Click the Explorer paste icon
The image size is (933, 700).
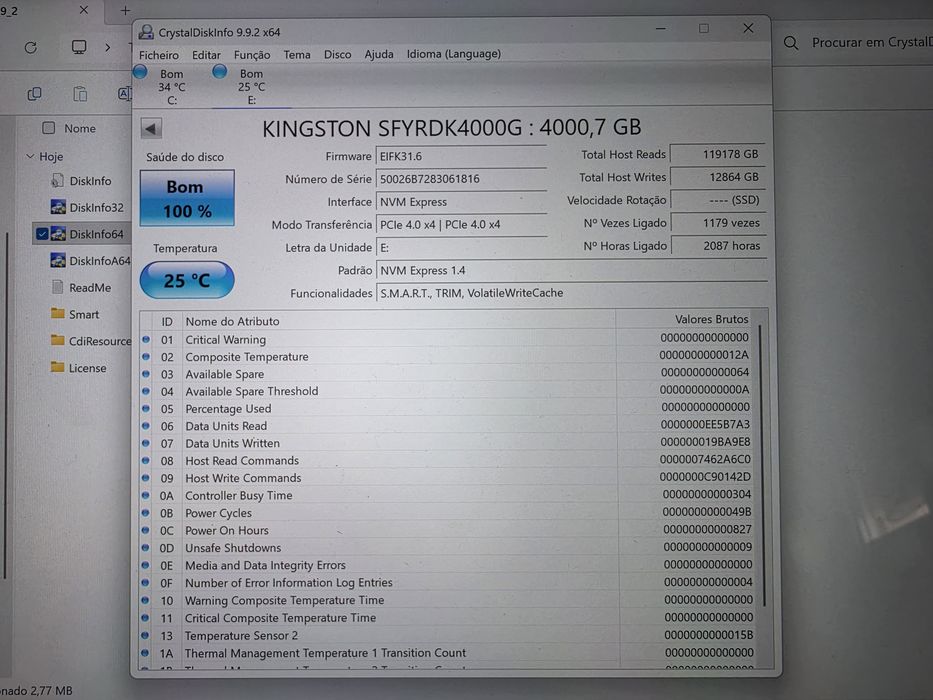click(x=80, y=94)
